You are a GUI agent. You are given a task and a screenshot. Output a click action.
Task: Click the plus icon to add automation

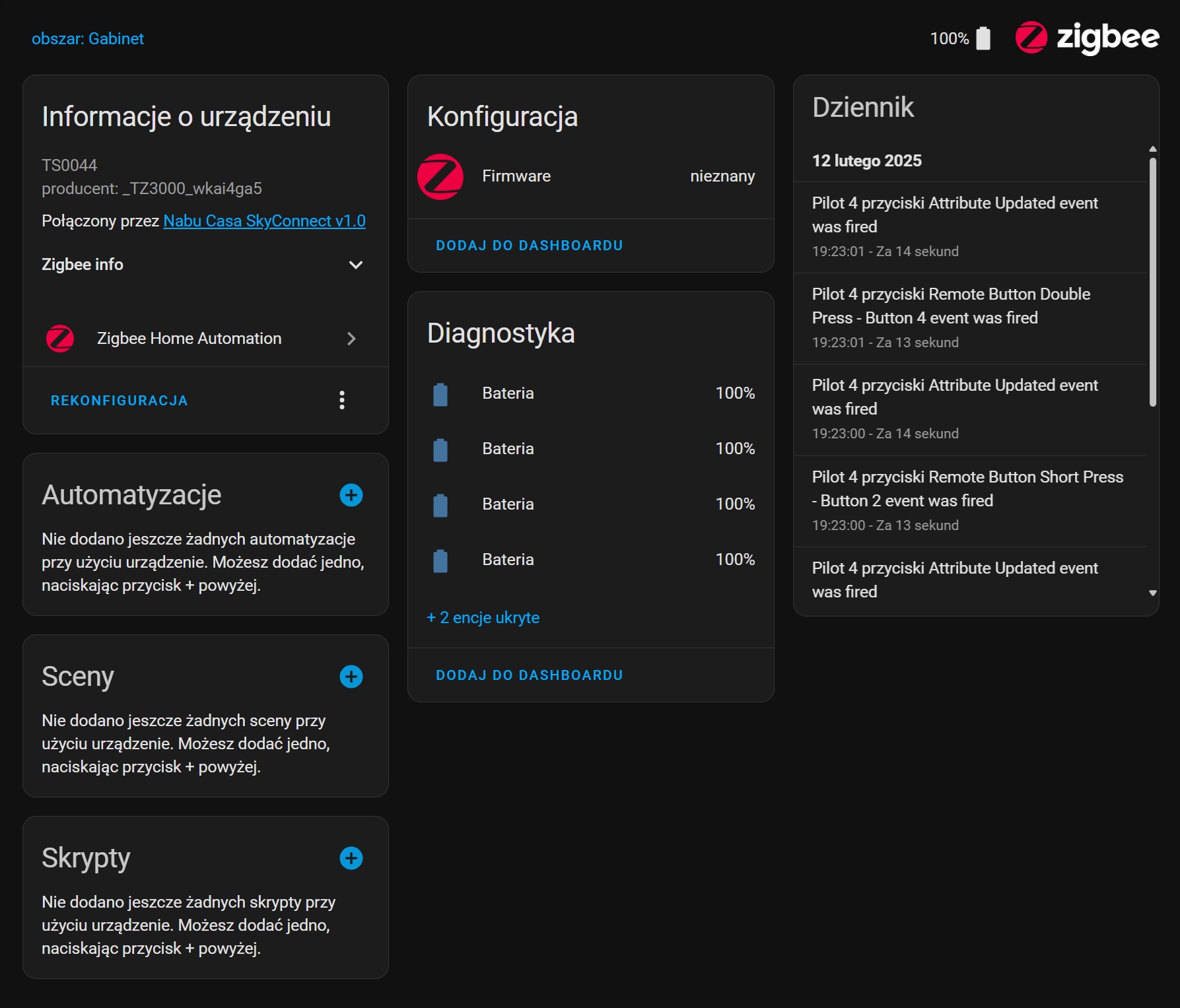351,495
